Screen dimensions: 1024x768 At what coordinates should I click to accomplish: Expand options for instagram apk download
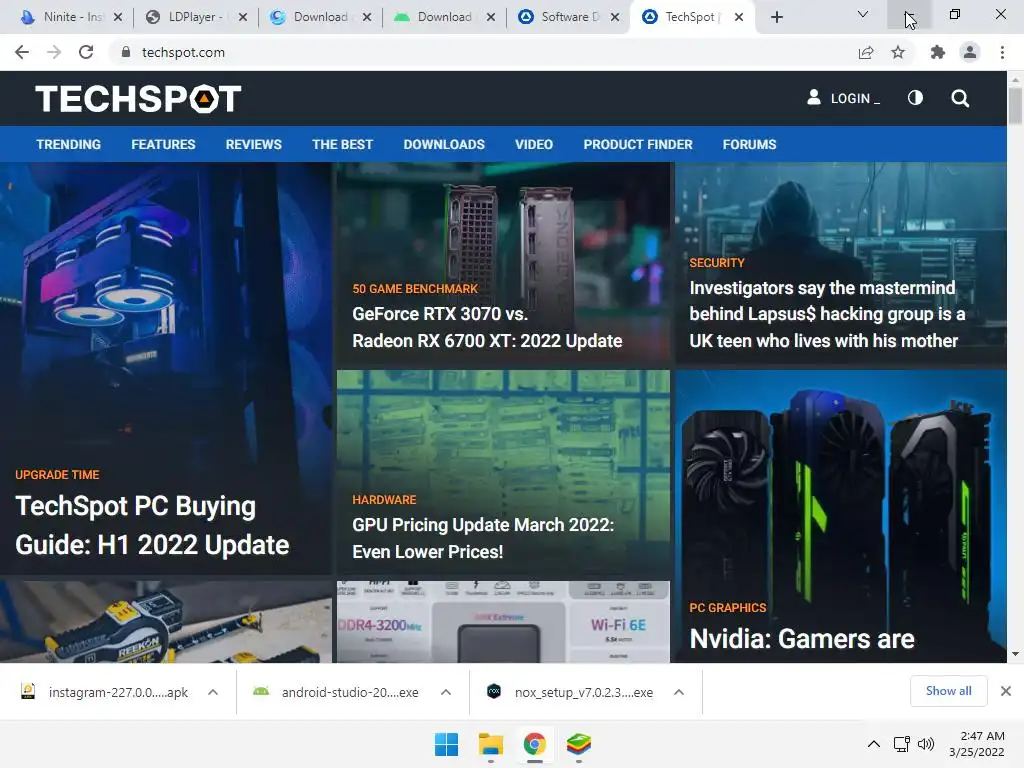click(213, 692)
